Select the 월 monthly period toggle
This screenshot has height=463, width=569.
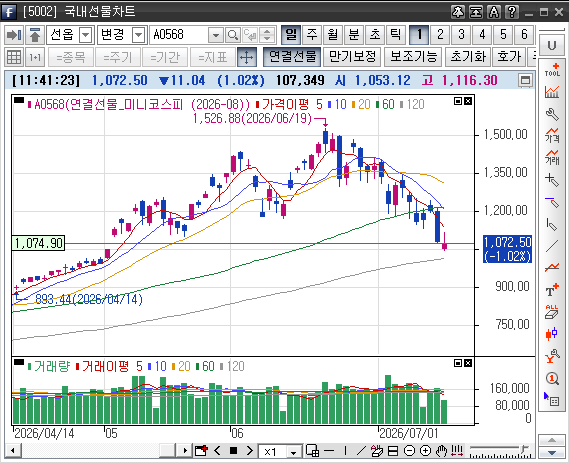pyautogui.click(x=332, y=35)
